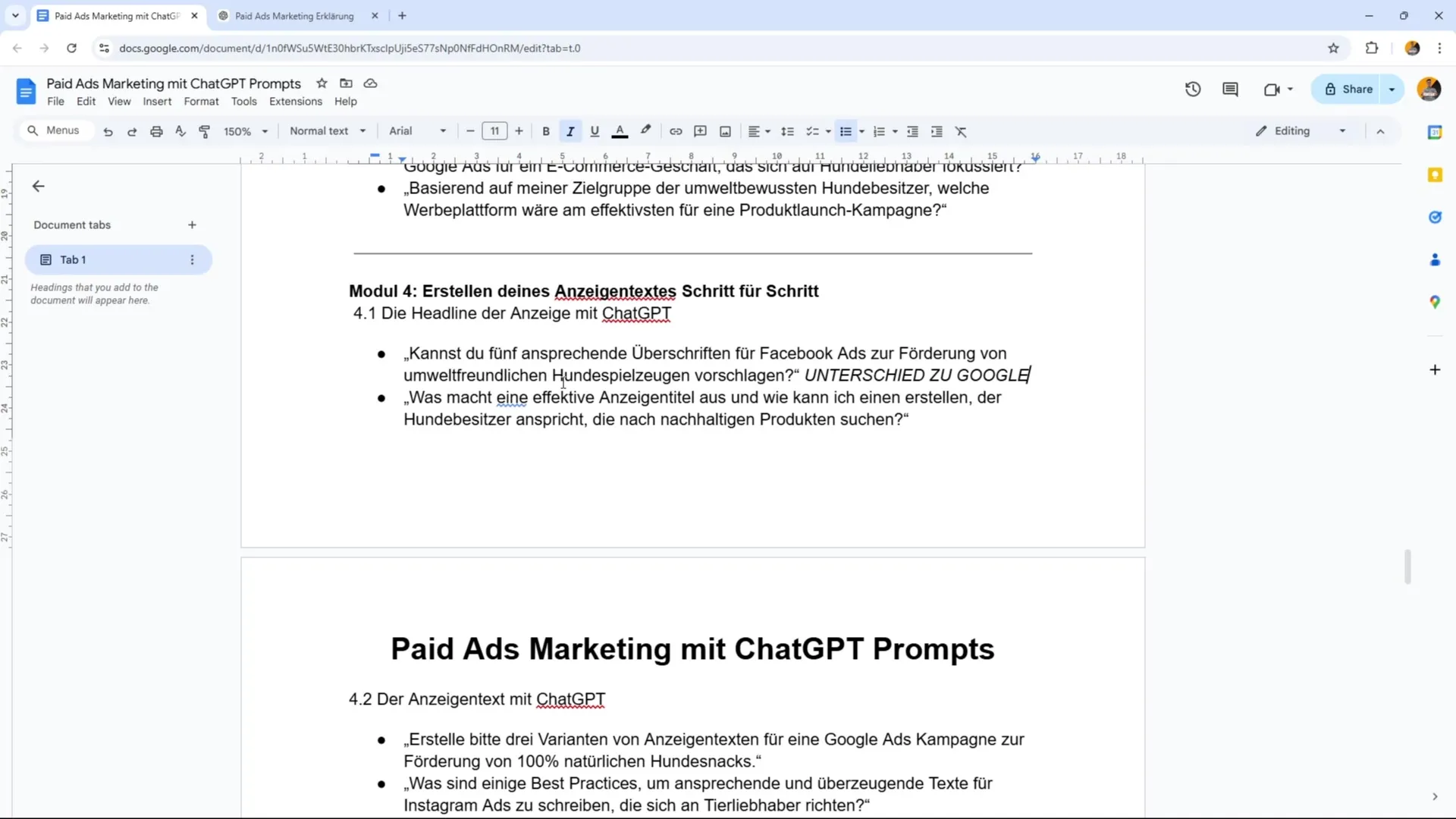Open Google Maps side panel
This screenshot has width=1456, height=819.
pos(1435,302)
